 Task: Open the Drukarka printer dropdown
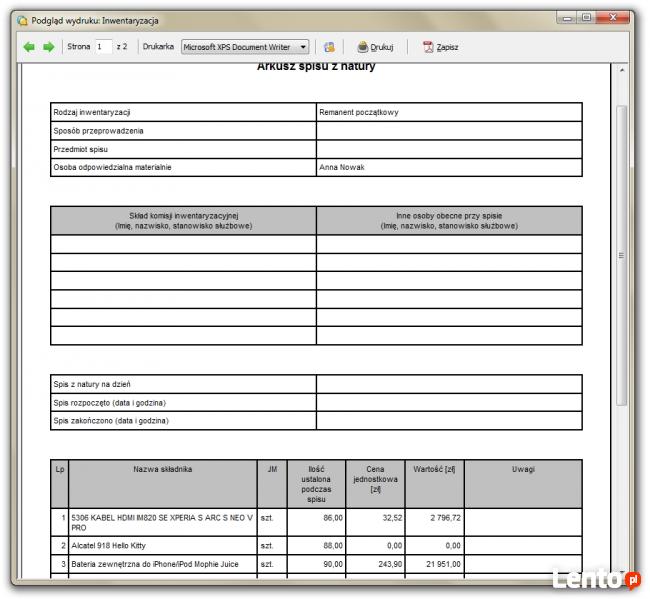click(245, 47)
